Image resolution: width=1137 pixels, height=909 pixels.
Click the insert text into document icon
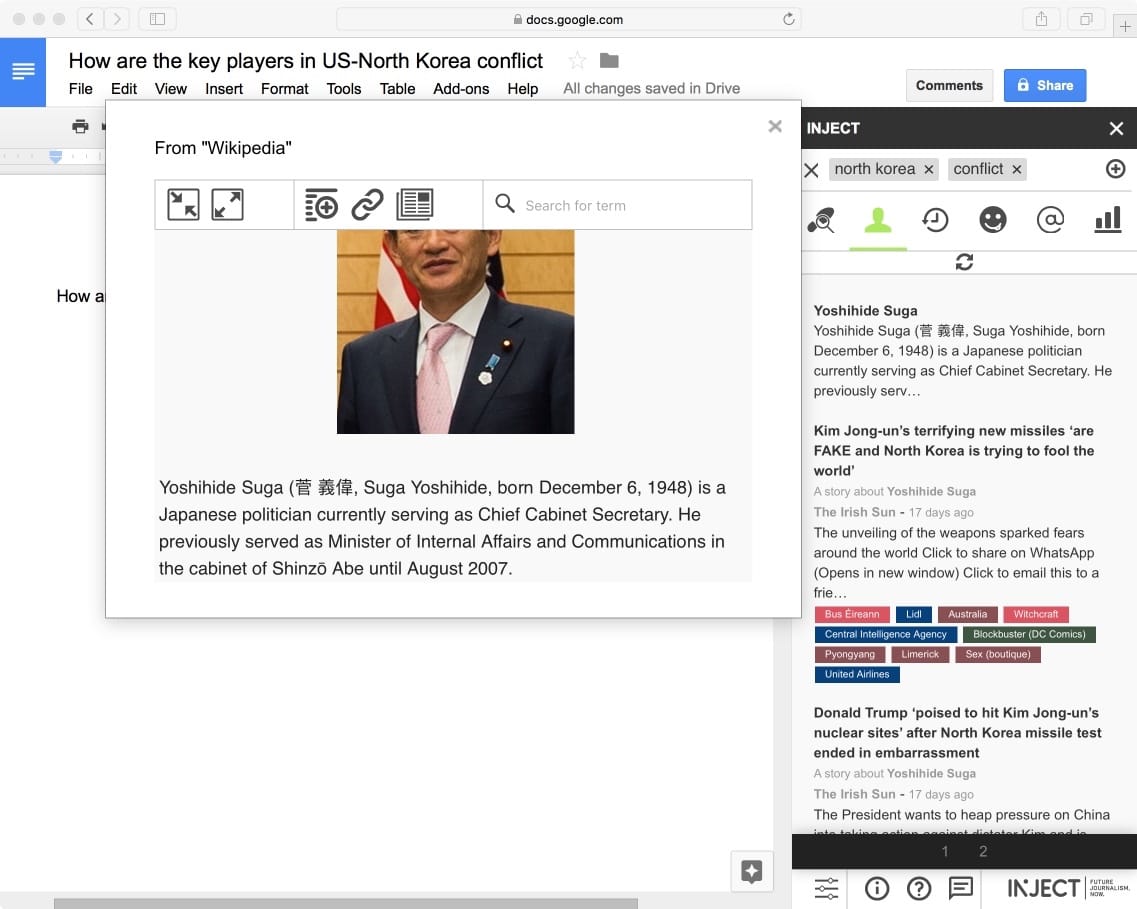coord(321,205)
